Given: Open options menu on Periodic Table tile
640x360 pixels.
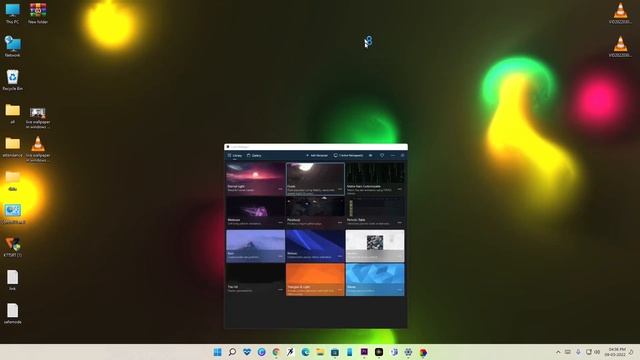Looking at the screenshot, I should point(400,222).
